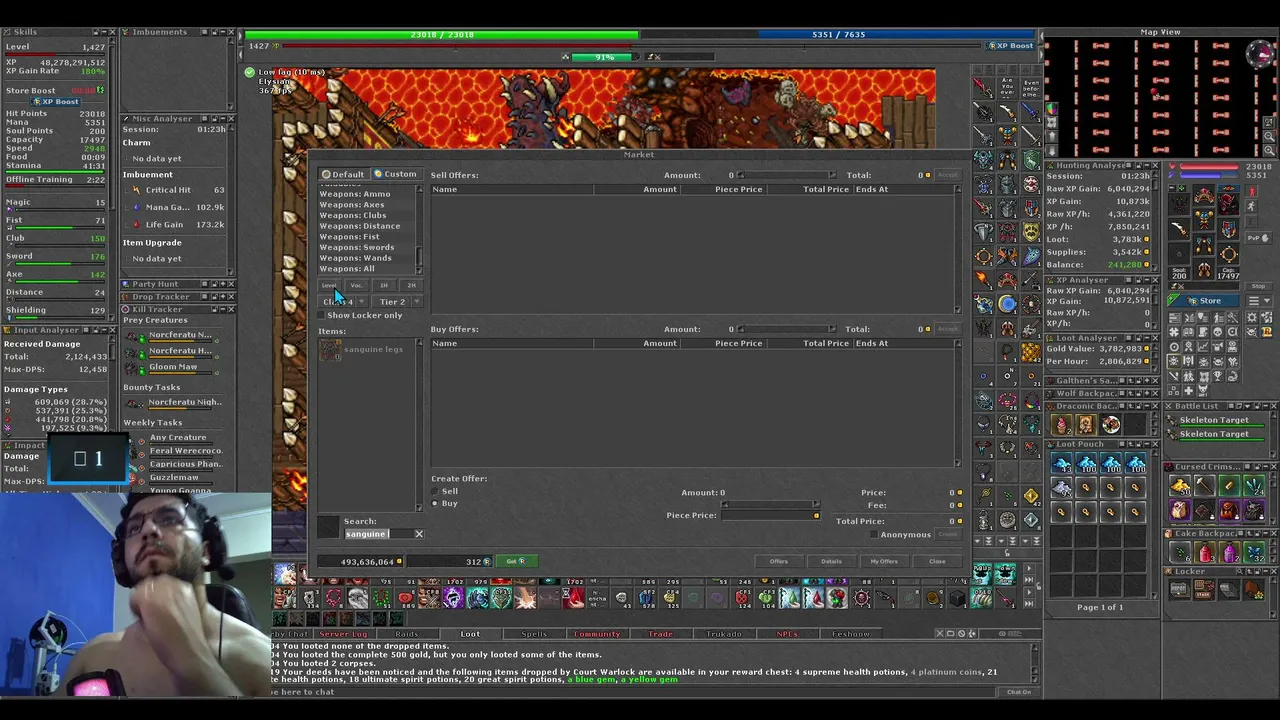Select Weapons: All category
1280x720 pixels.
[347, 269]
